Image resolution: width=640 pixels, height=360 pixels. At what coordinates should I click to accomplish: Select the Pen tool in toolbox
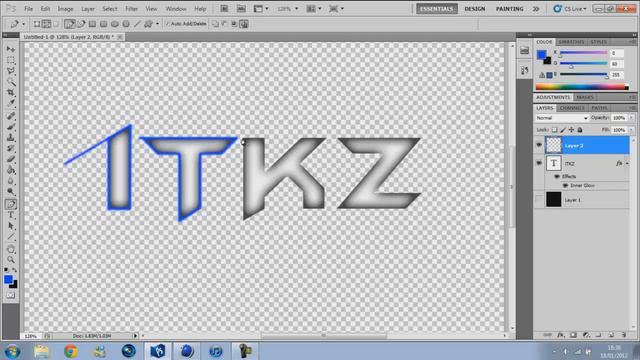click(11, 204)
